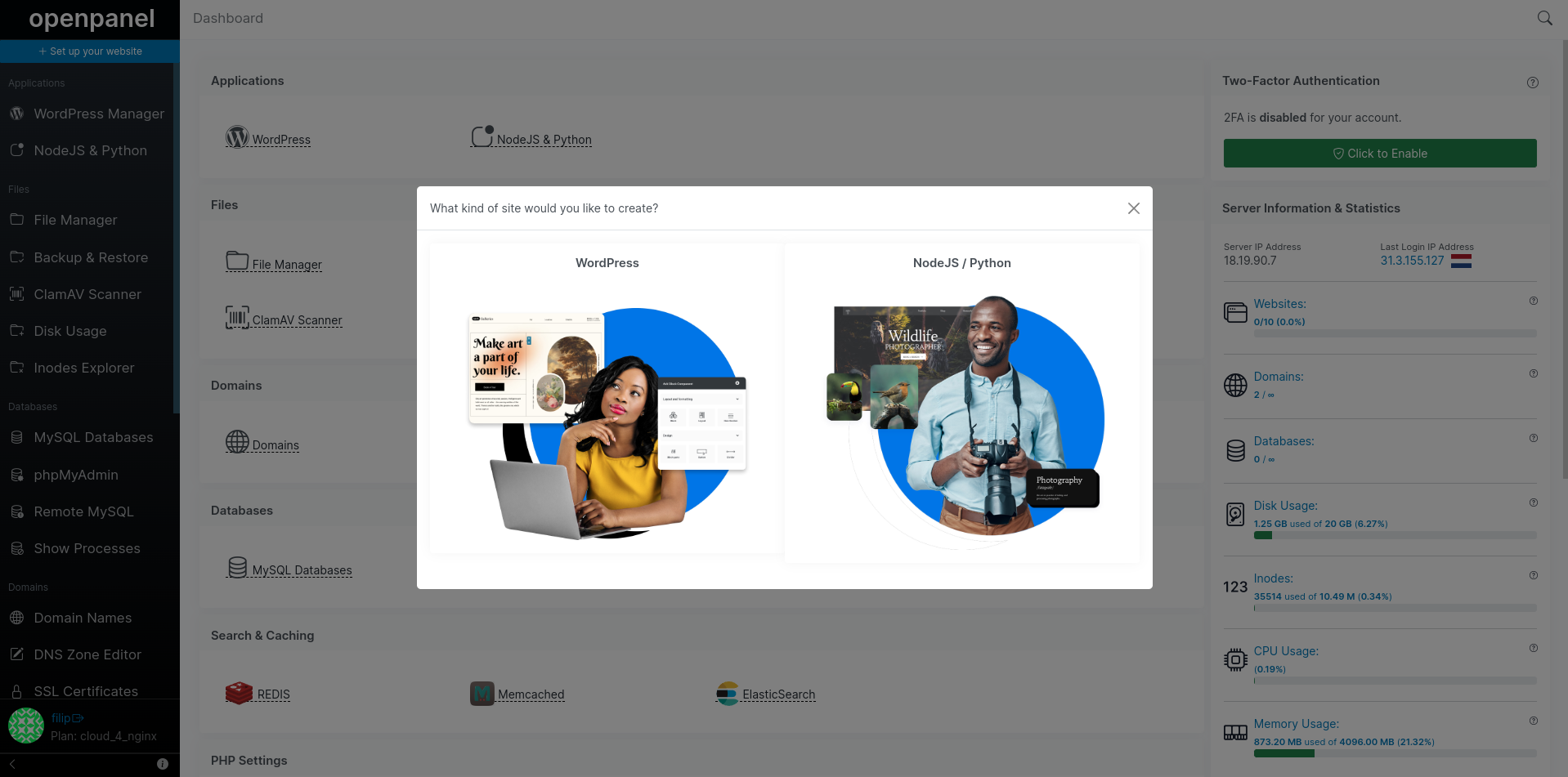The width and height of the screenshot is (1568, 777).
Task: Click the Websites stat icon
Action: point(1235,312)
